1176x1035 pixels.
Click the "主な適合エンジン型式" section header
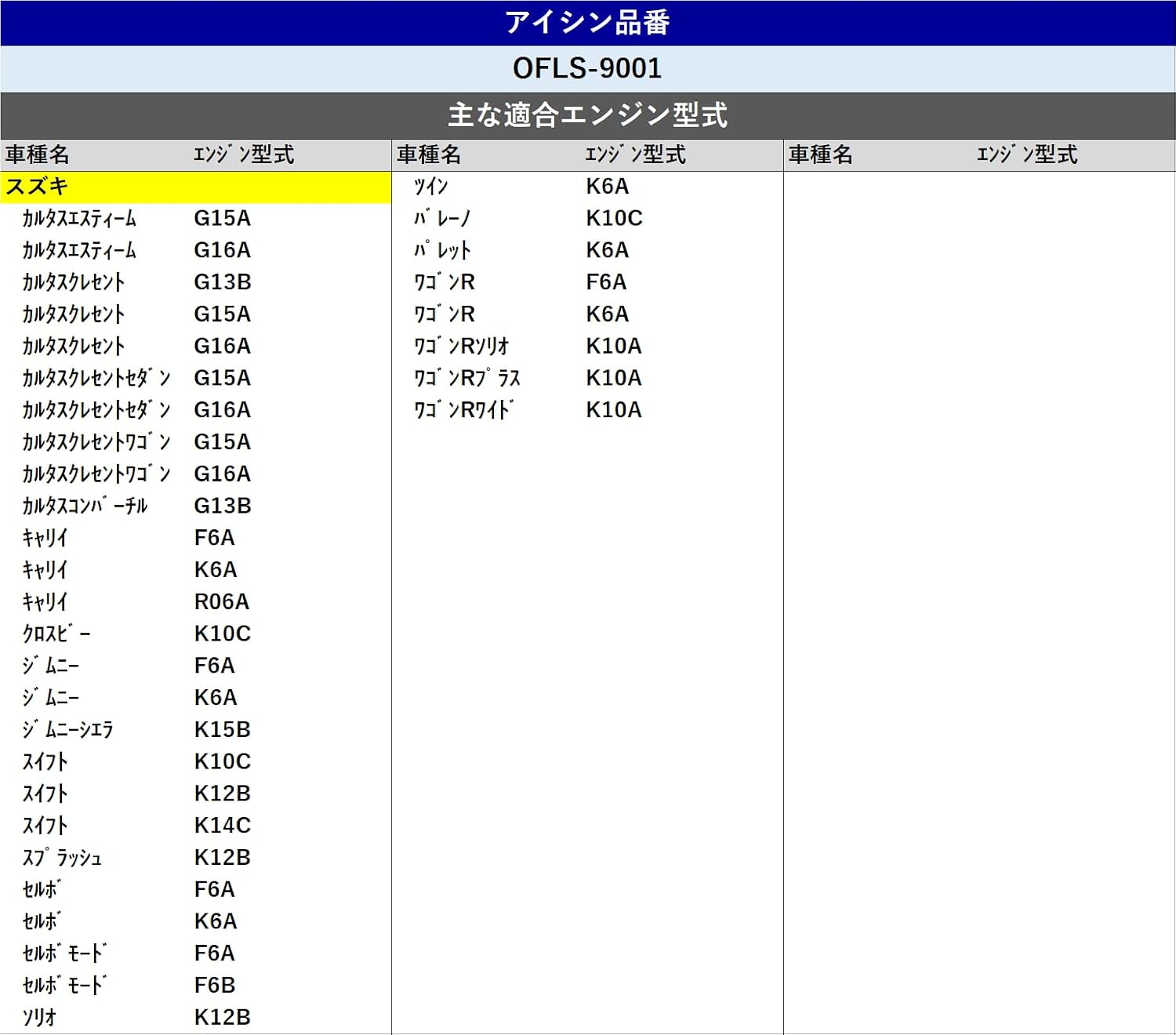click(x=587, y=116)
